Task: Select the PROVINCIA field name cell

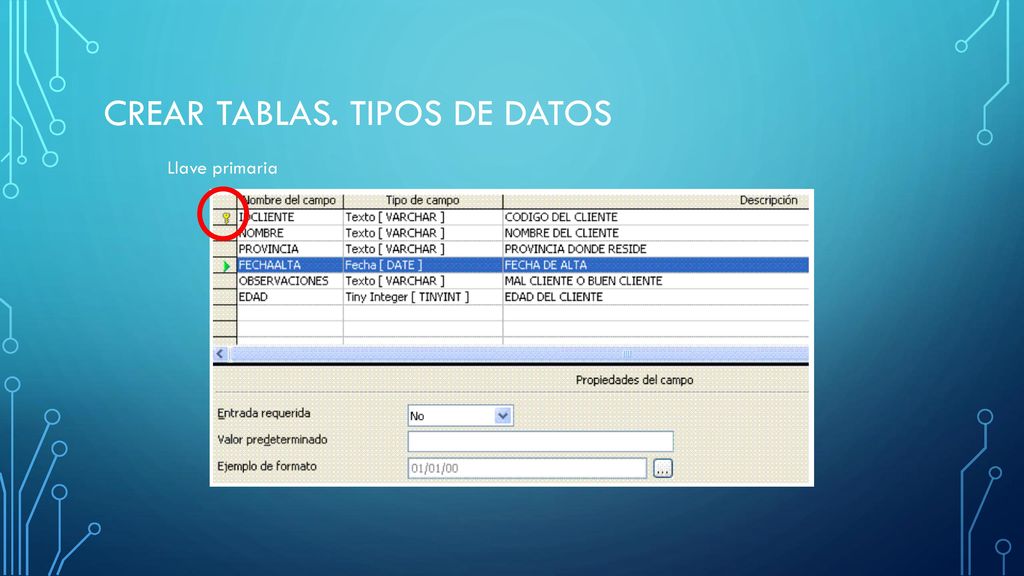Action: pyautogui.click(x=290, y=249)
